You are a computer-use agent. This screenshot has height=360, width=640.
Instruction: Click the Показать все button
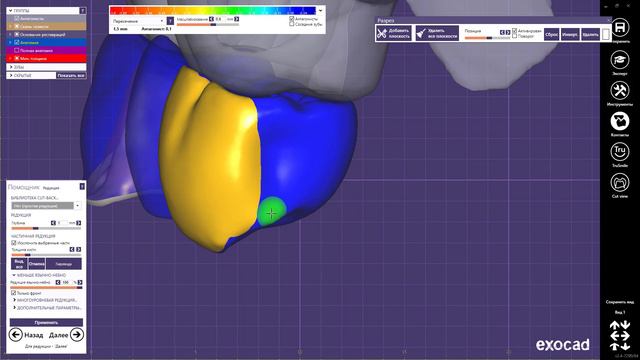click(71, 76)
